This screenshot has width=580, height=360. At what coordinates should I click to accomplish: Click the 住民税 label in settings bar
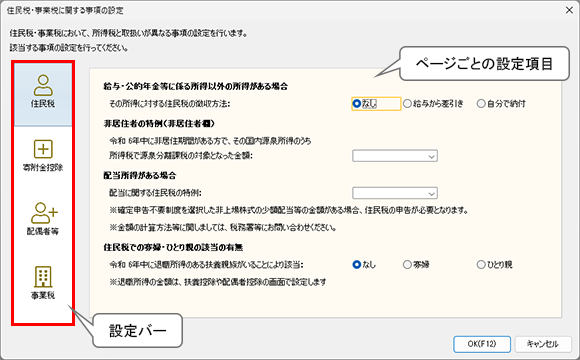tap(43, 104)
